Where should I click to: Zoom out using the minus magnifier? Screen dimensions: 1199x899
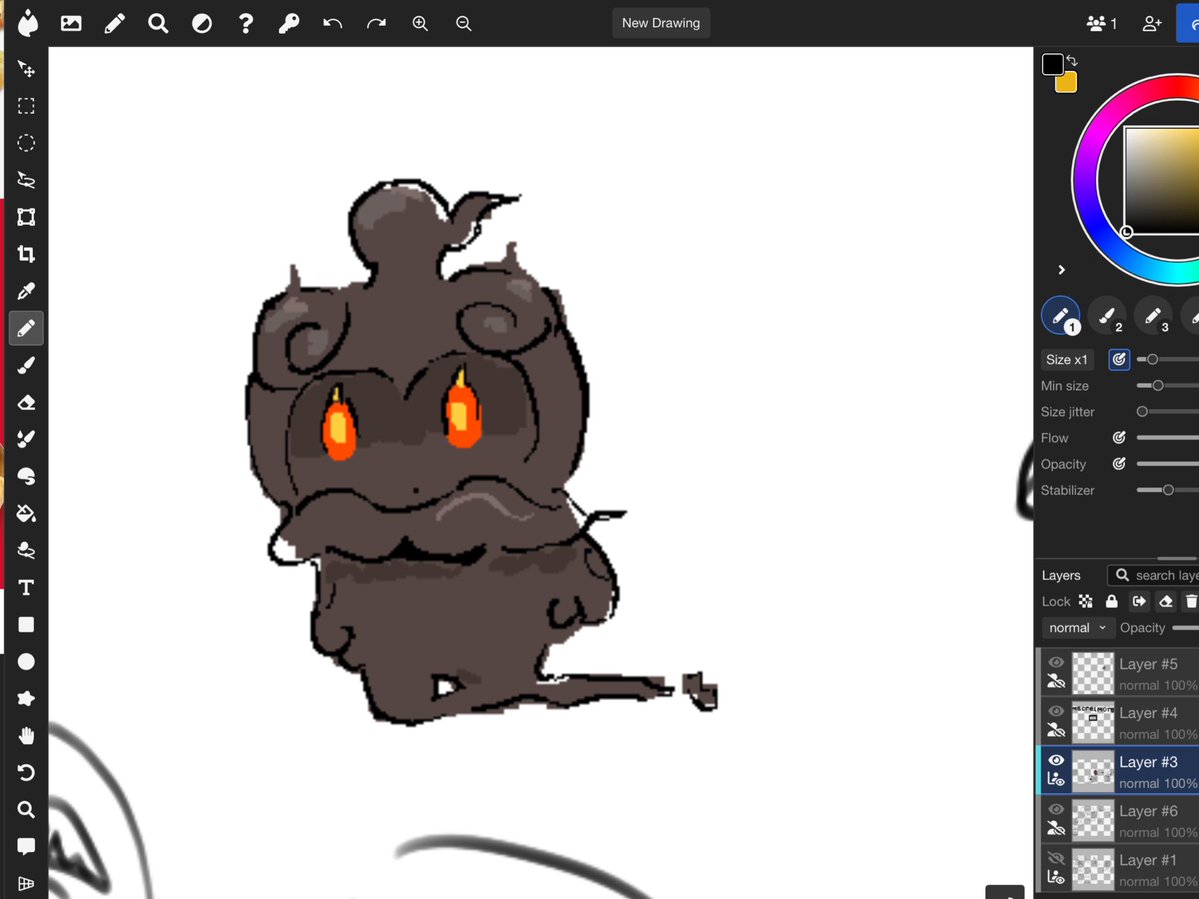[x=463, y=23]
